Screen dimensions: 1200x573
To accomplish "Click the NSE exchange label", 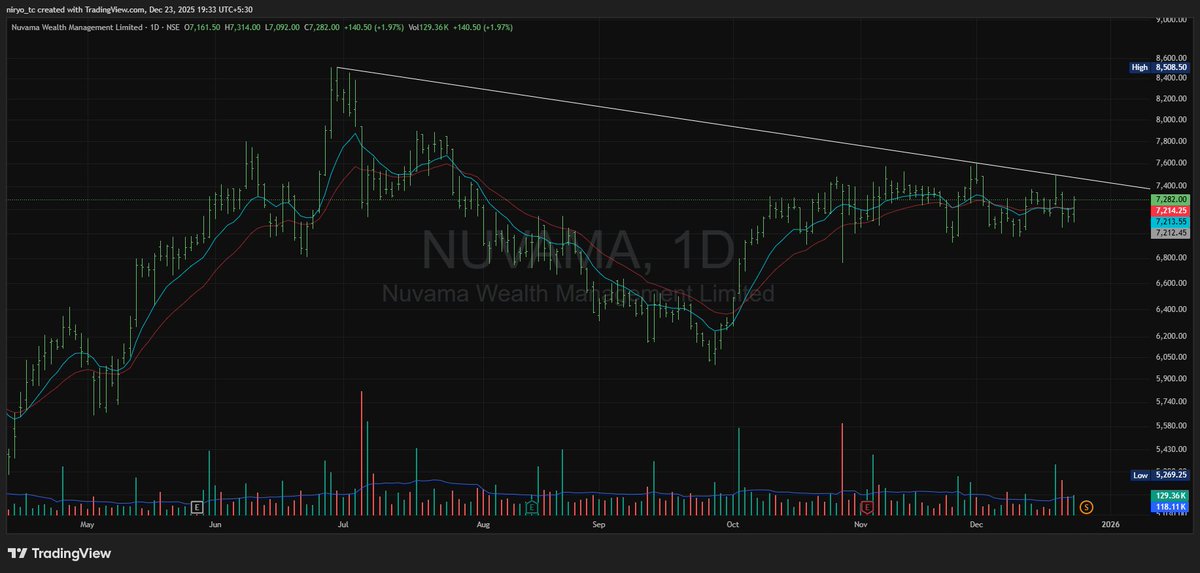I will (x=173, y=27).
